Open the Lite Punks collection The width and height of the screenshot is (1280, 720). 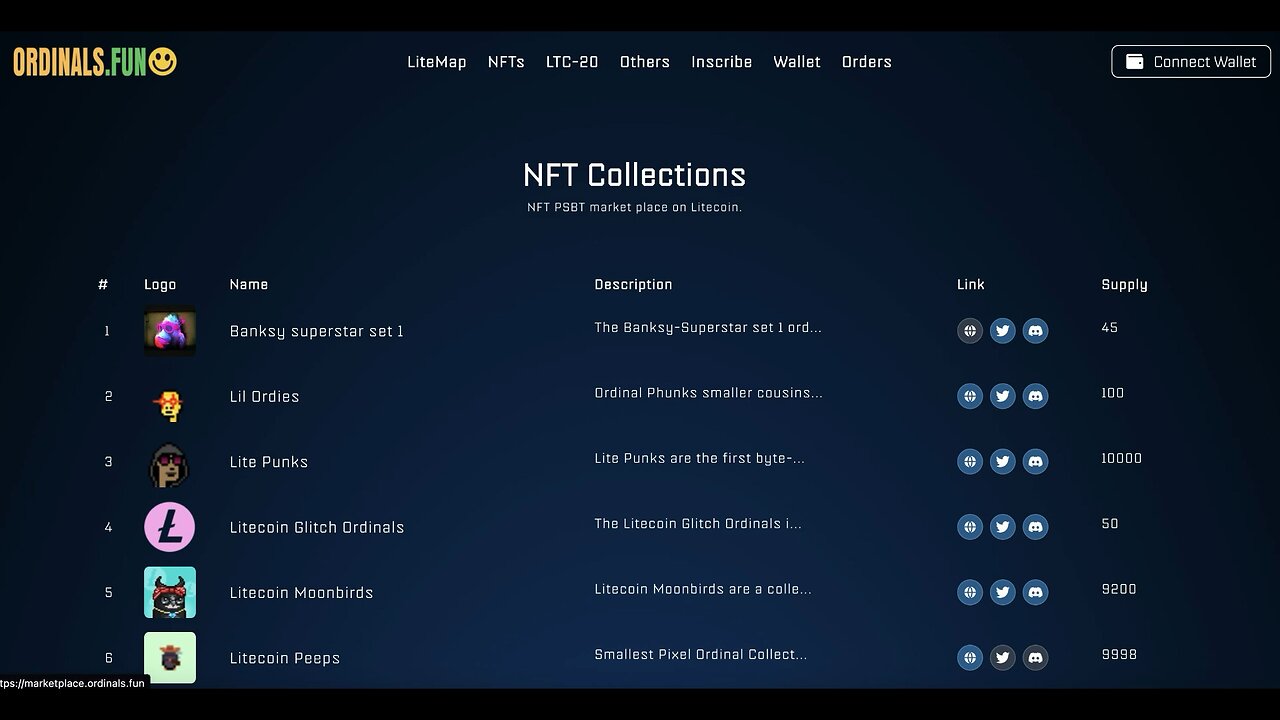tap(269, 462)
